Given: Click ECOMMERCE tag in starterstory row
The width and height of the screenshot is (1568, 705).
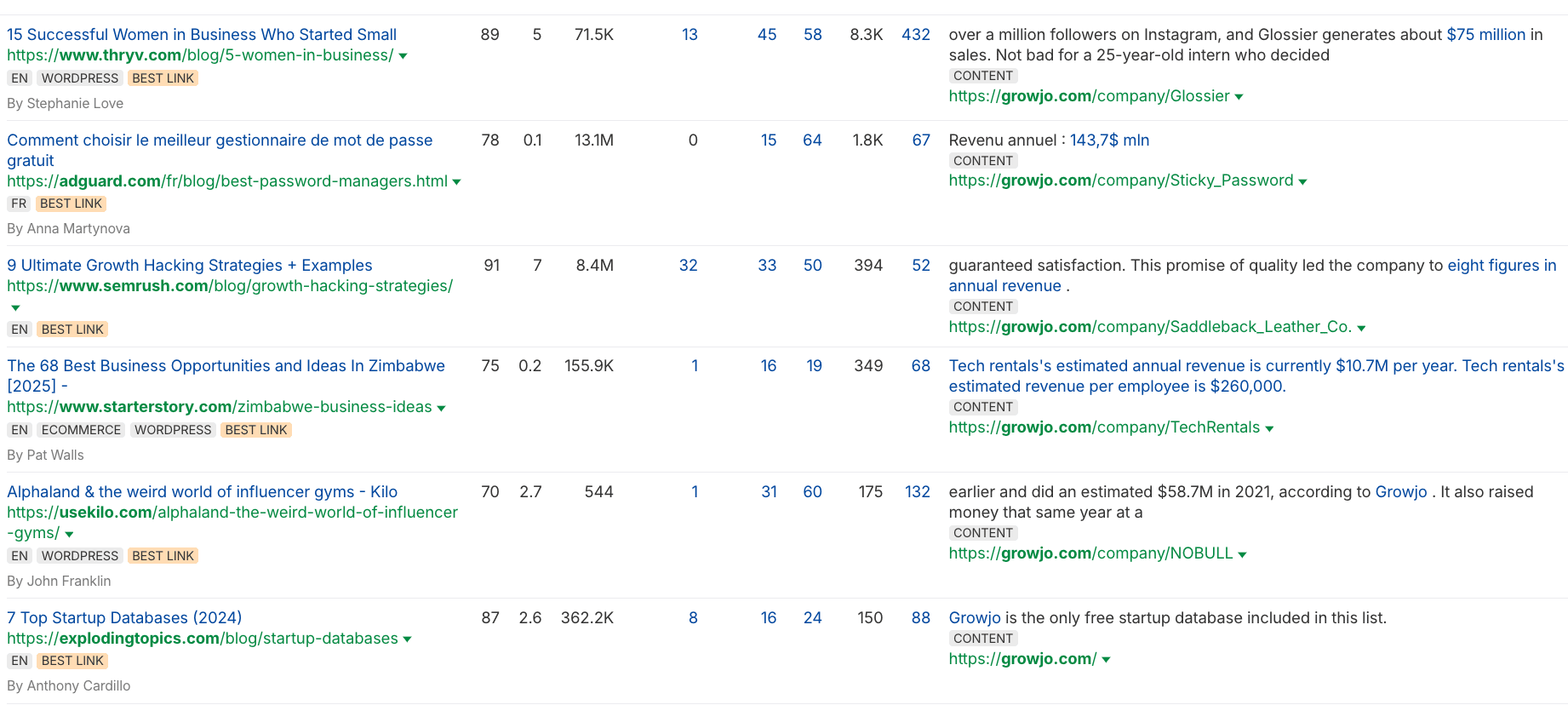Looking at the screenshot, I should coord(82,431).
